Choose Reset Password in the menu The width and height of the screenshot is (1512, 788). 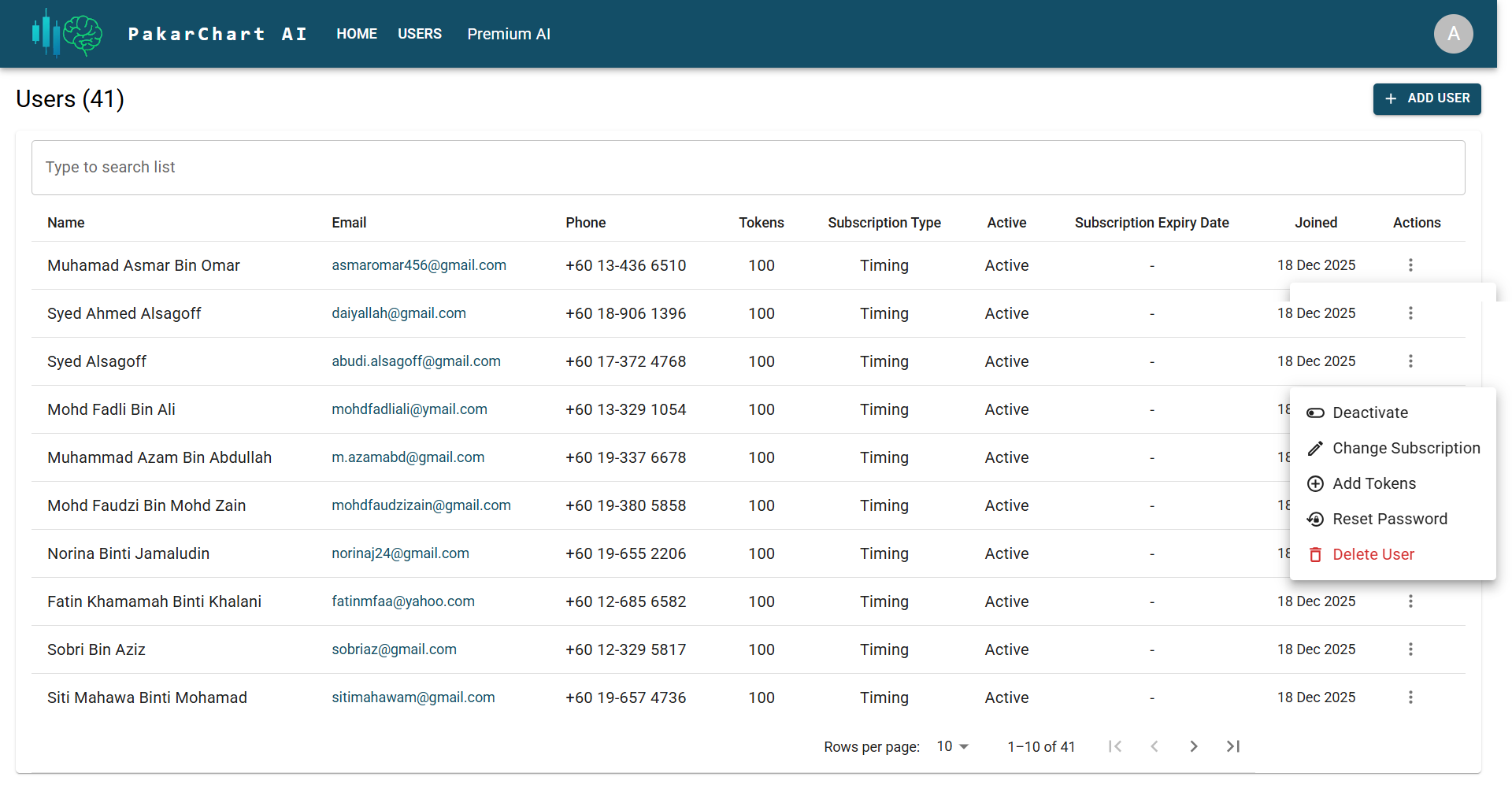(x=1389, y=519)
